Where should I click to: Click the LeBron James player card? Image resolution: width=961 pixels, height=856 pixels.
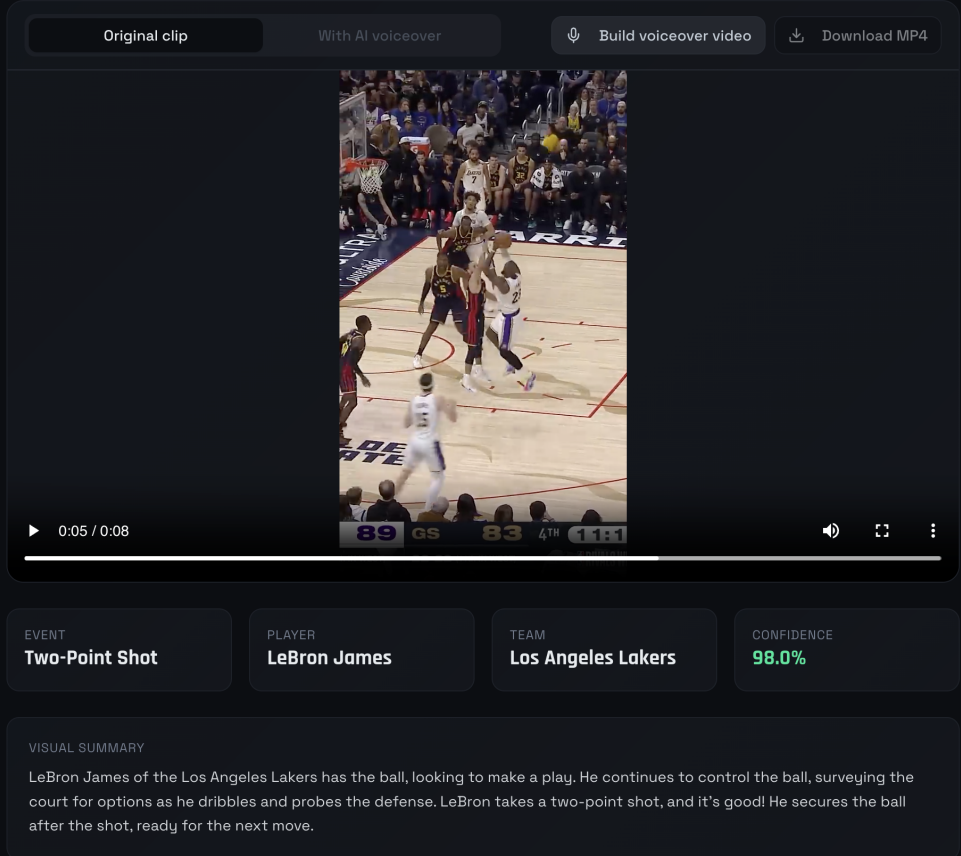tap(361, 649)
